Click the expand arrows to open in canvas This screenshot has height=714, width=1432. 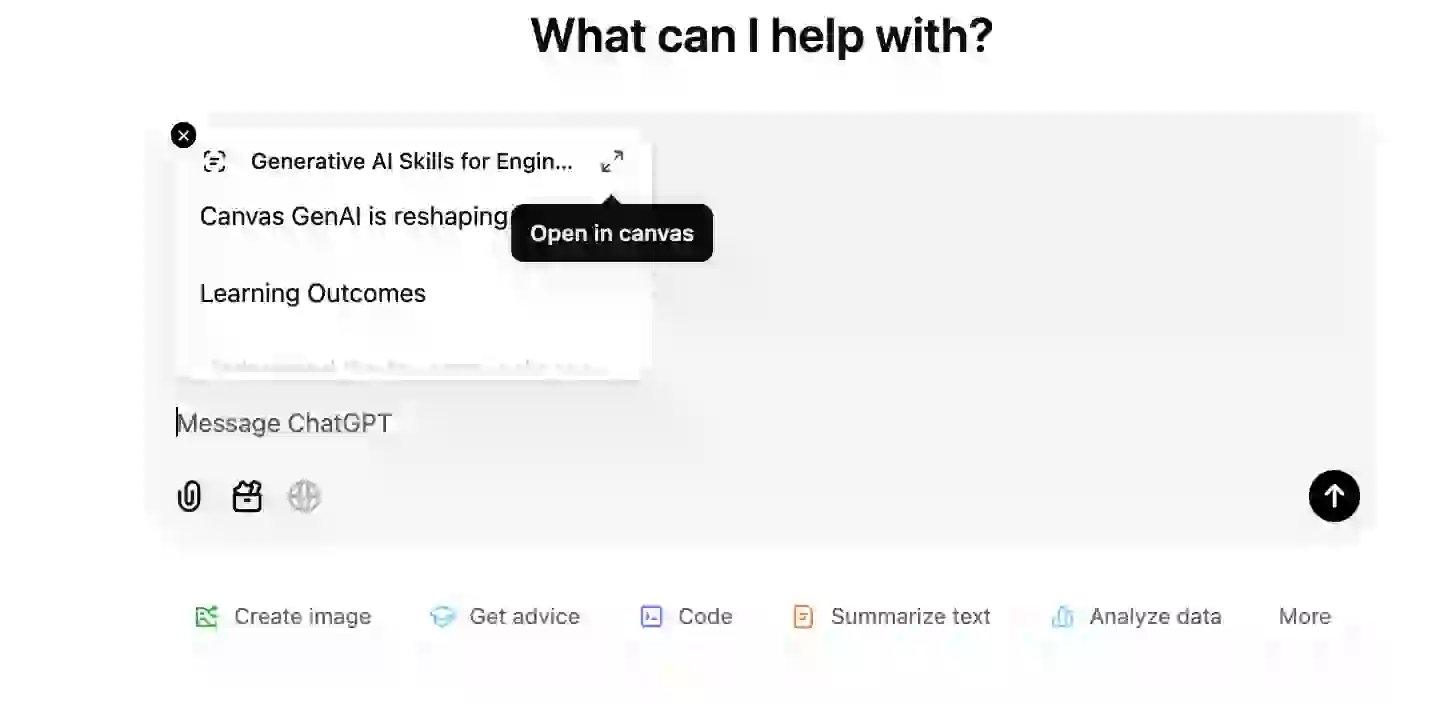click(x=612, y=161)
